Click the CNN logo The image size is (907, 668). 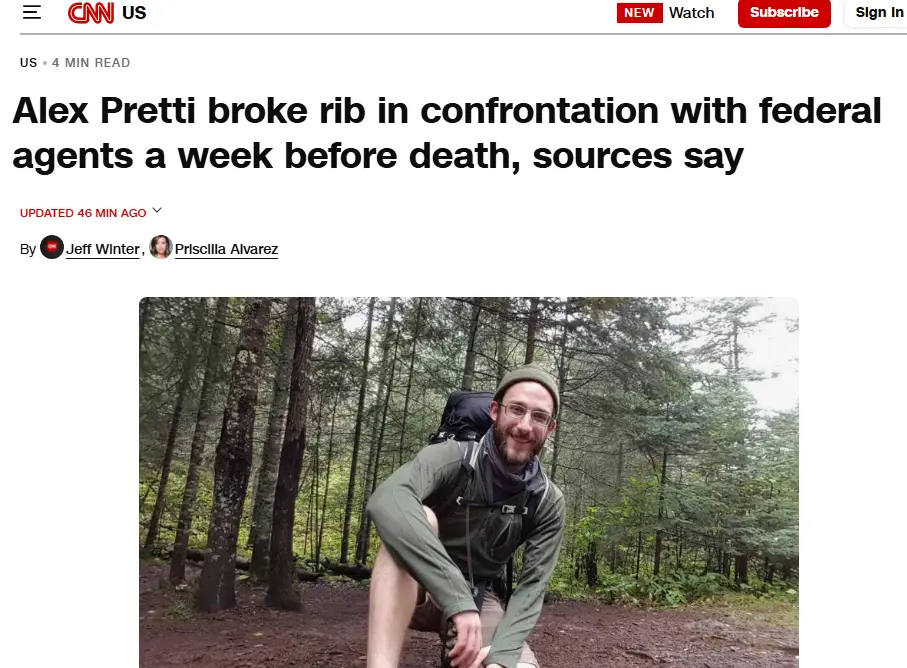point(91,13)
